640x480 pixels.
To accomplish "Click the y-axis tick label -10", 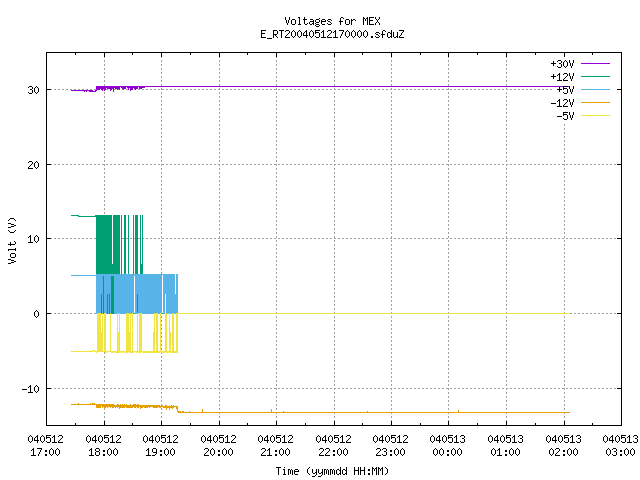I will [x=31, y=389].
